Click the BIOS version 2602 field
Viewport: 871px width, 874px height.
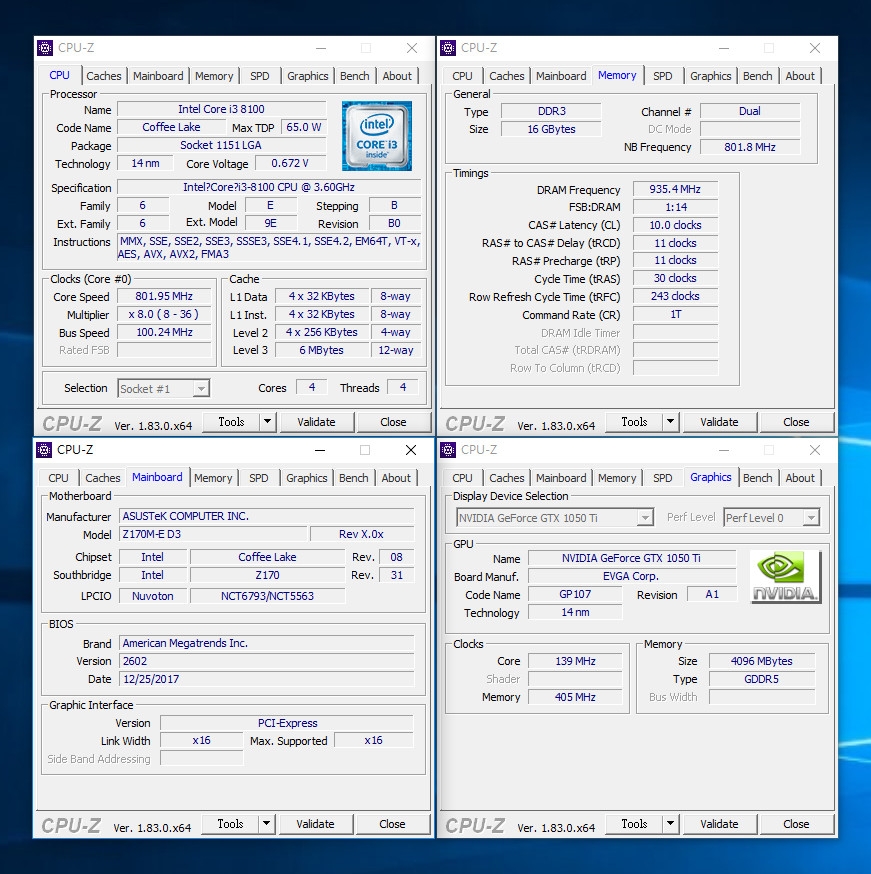267,661
